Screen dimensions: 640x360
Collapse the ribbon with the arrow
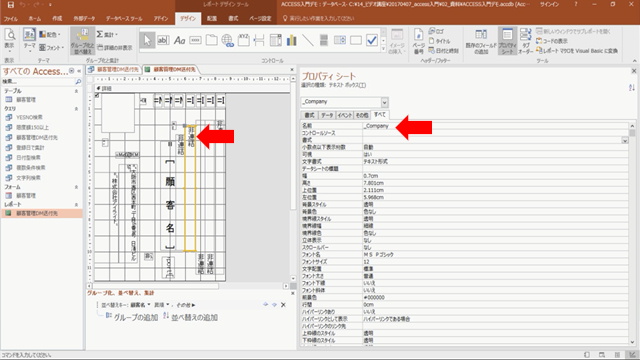634,61
